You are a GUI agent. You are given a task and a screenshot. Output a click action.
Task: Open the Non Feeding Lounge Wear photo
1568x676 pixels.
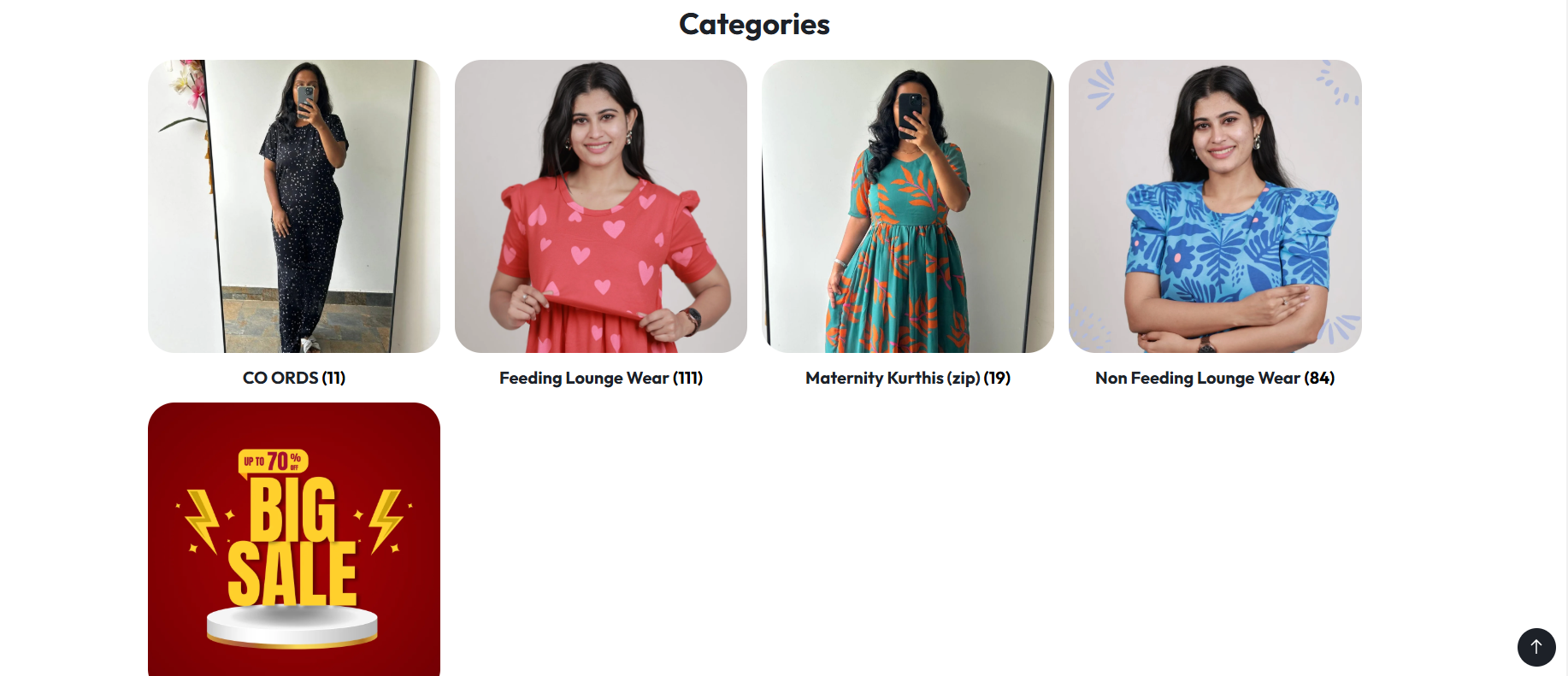pos(1215,206)
